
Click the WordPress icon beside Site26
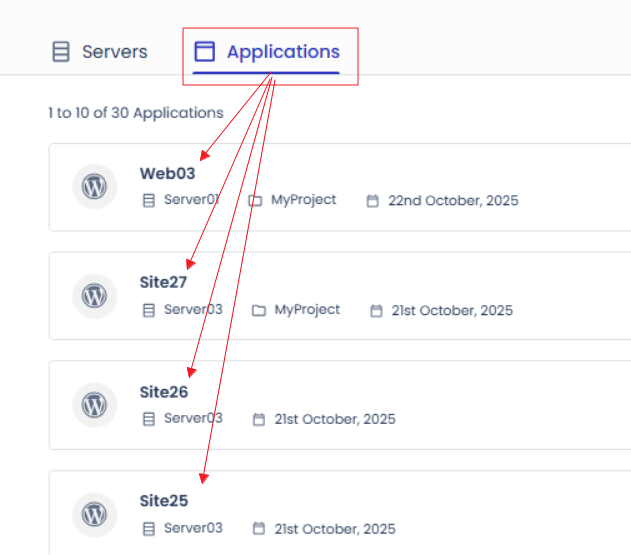click(94, 405)
